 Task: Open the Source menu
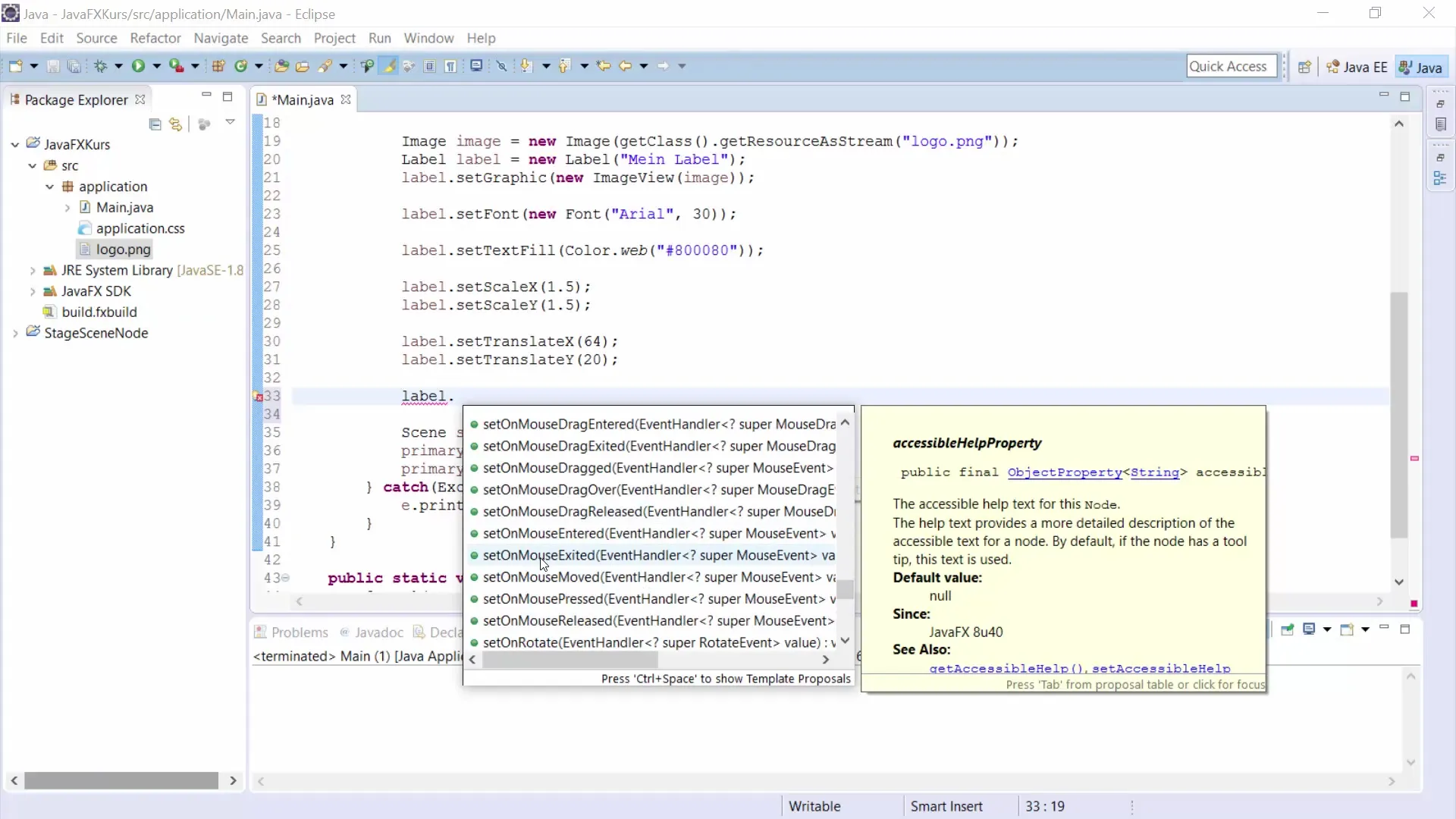coord(96,38)
